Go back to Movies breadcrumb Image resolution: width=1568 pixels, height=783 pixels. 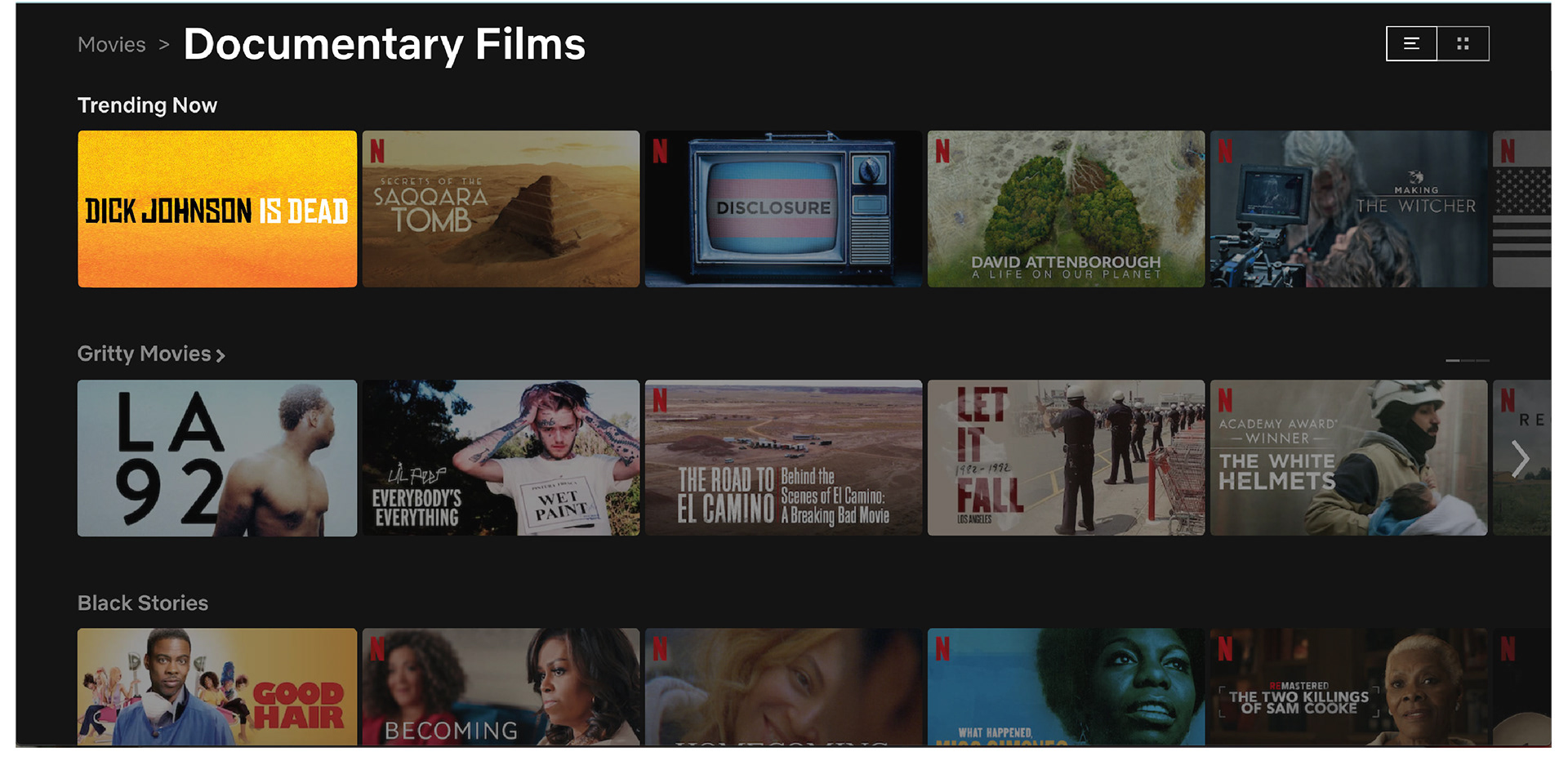coord(112,45)
